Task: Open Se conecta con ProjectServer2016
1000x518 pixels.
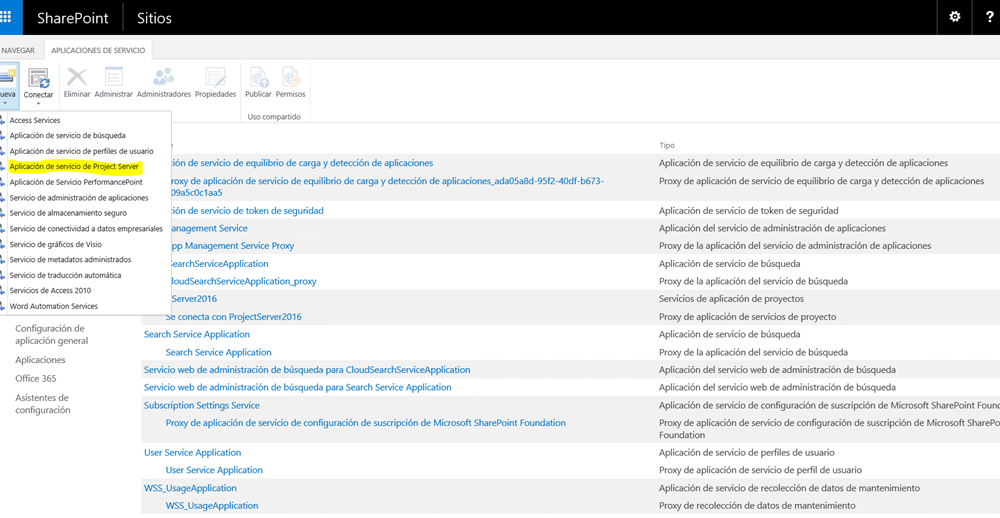Action: pos(233,316)
